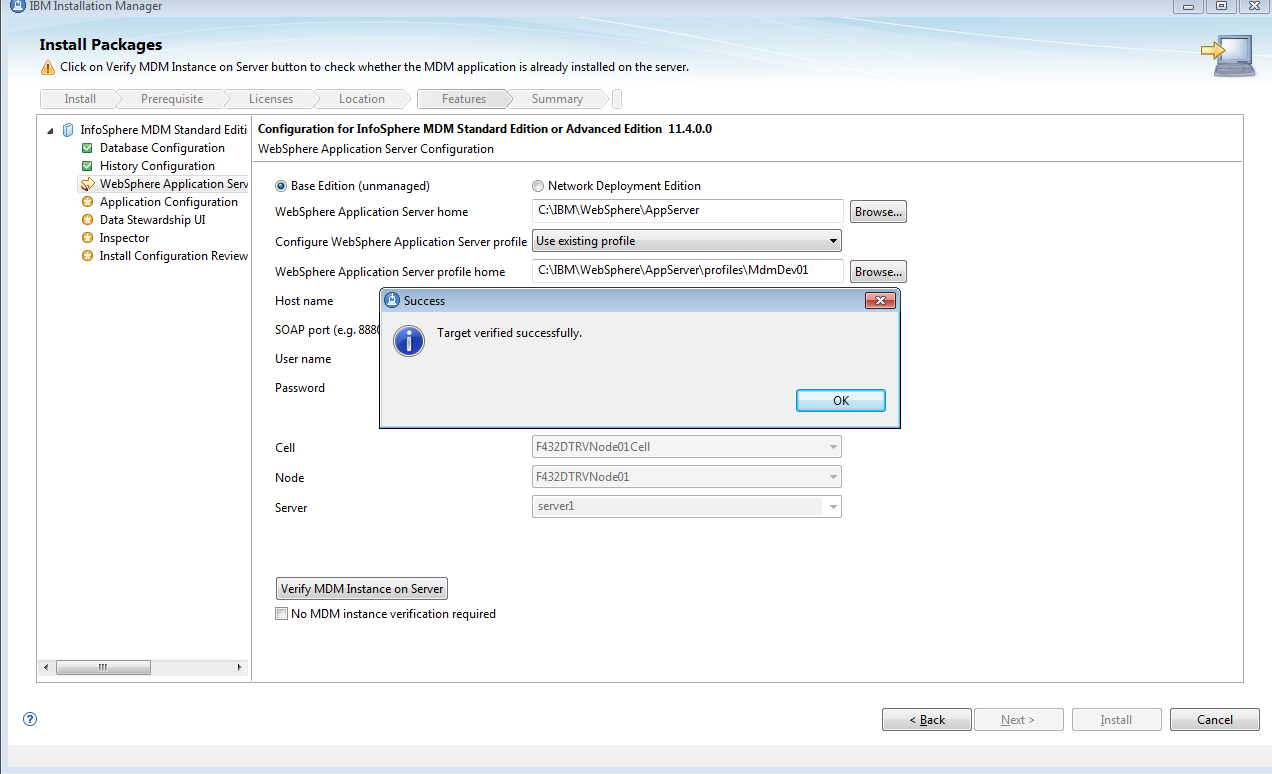1272x774 pixels.
Task: Click Browse for profile home path
Action: coord(879,272)
